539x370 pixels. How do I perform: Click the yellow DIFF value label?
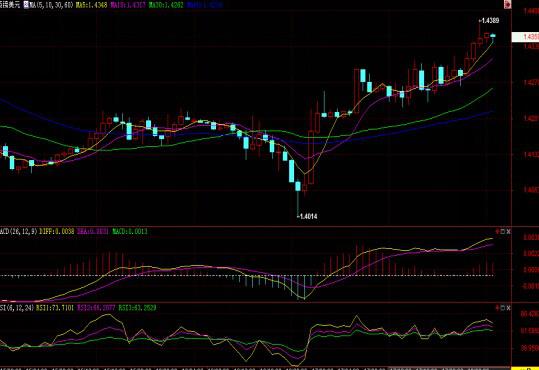pos(57,231)
